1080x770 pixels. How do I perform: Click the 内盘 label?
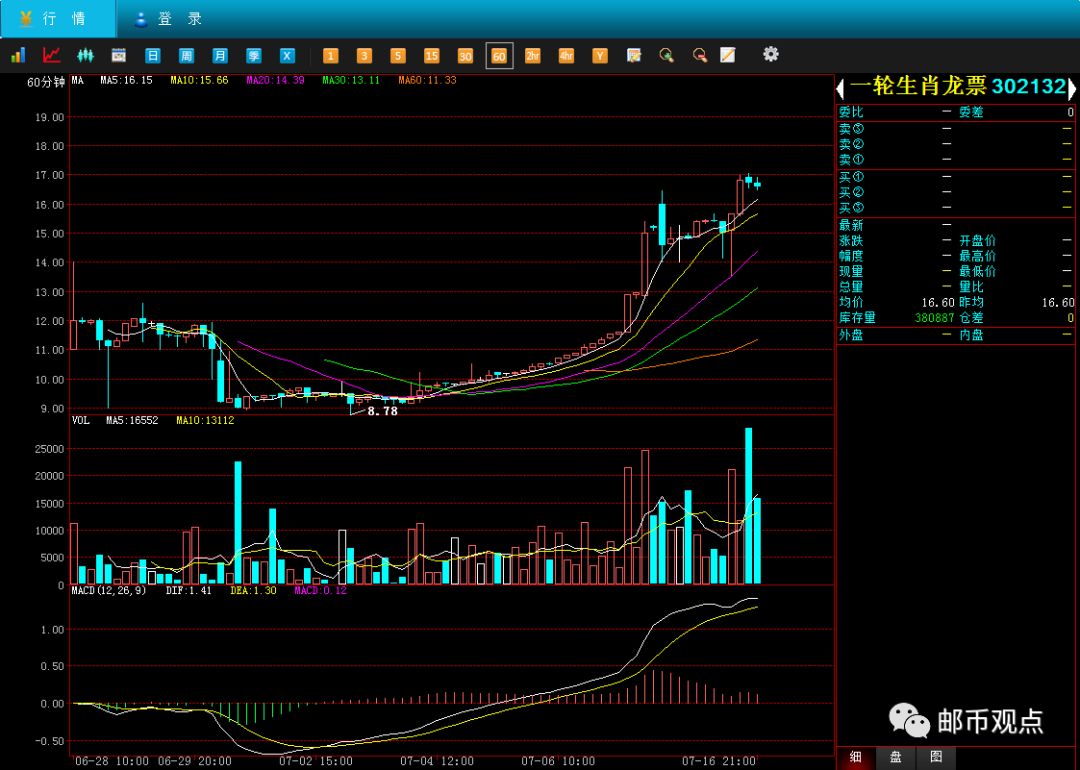[971, 335]
